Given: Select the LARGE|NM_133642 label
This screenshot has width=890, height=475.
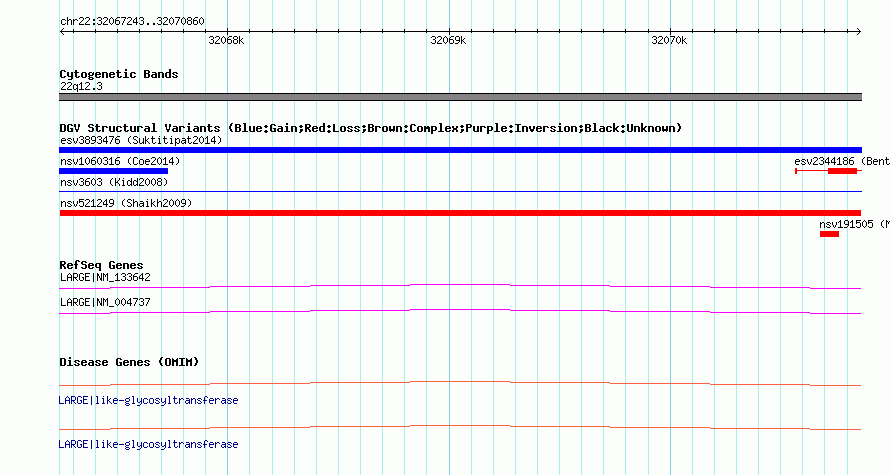Looking at the screenshot, I should tap(105, 278).
